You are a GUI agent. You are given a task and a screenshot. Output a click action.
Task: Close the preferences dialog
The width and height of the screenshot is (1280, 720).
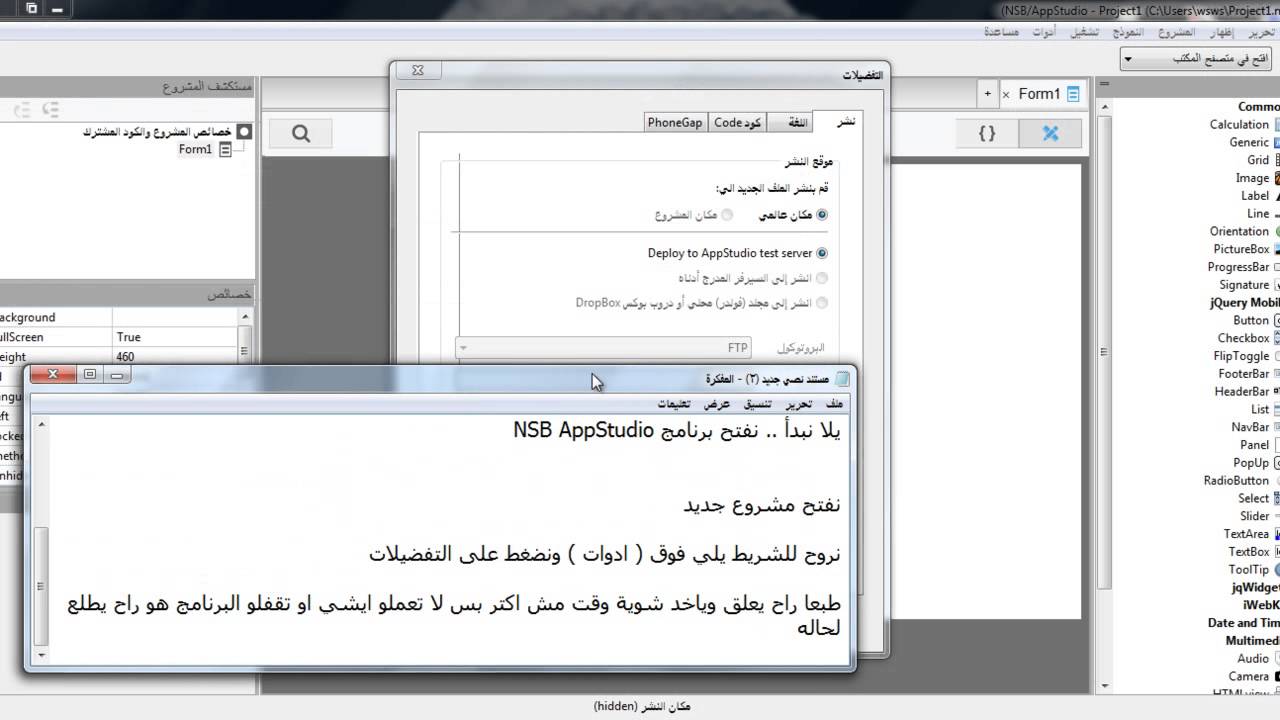pos(418,71)
